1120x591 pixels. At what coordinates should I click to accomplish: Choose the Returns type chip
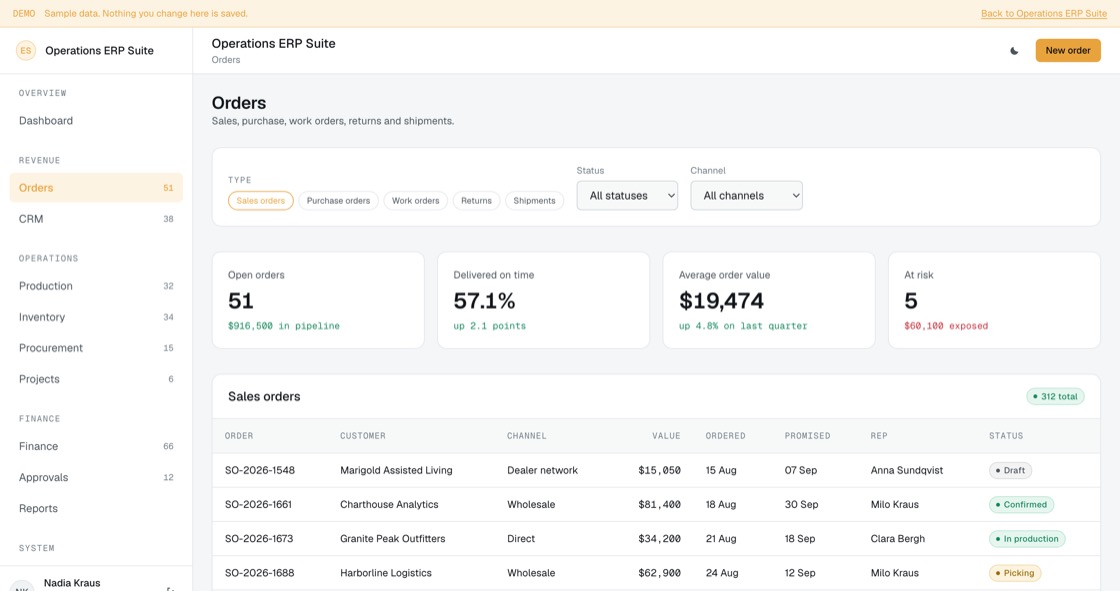[x=476, y=201]
